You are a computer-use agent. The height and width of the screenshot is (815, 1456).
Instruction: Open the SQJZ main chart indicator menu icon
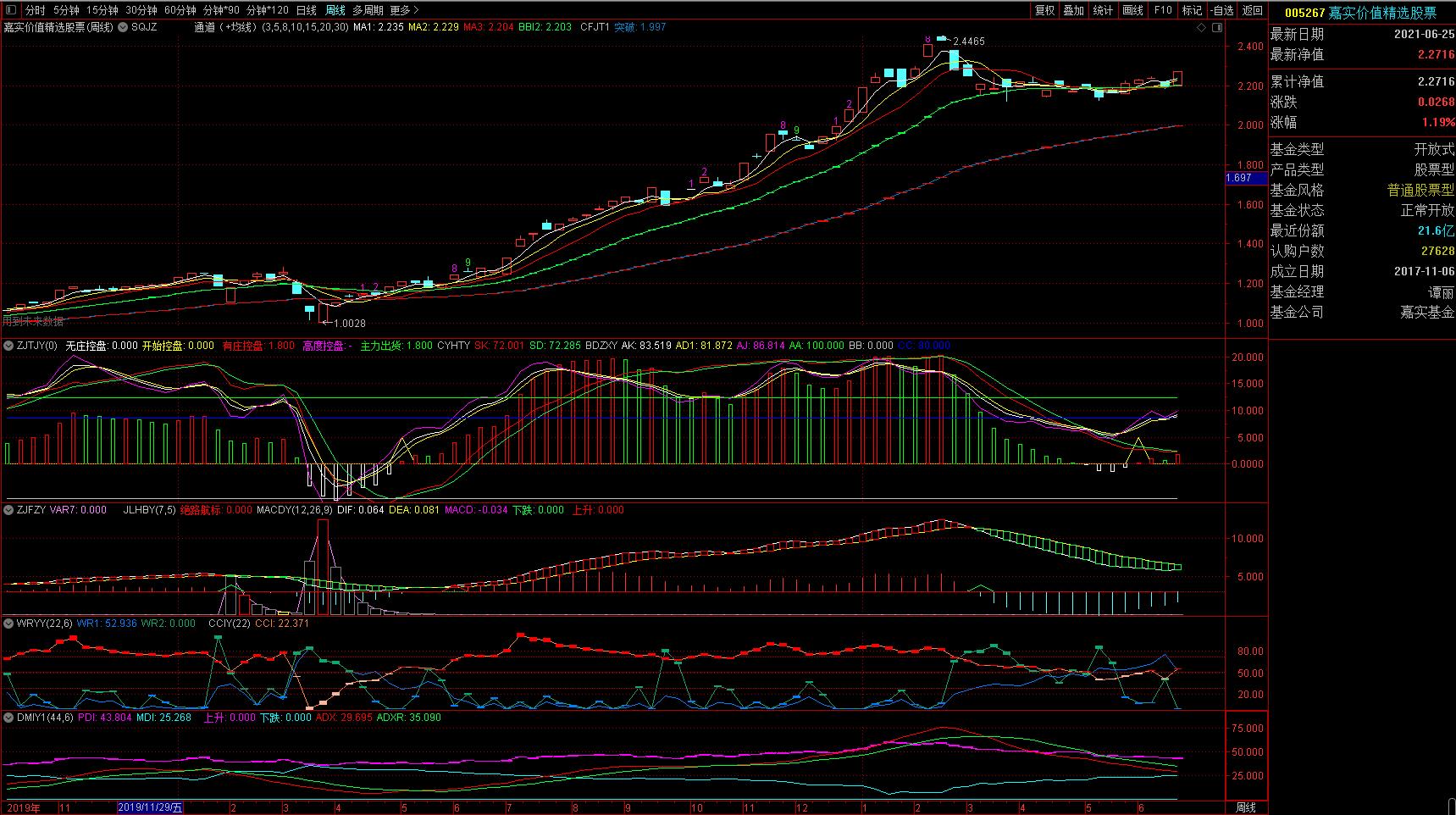click(124, 27)
